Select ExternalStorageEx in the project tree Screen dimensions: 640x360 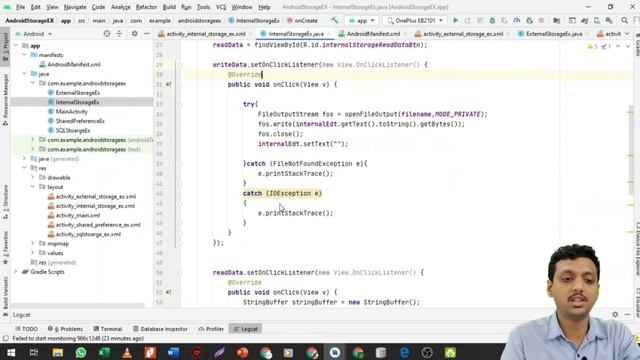(x=78, y=93)
